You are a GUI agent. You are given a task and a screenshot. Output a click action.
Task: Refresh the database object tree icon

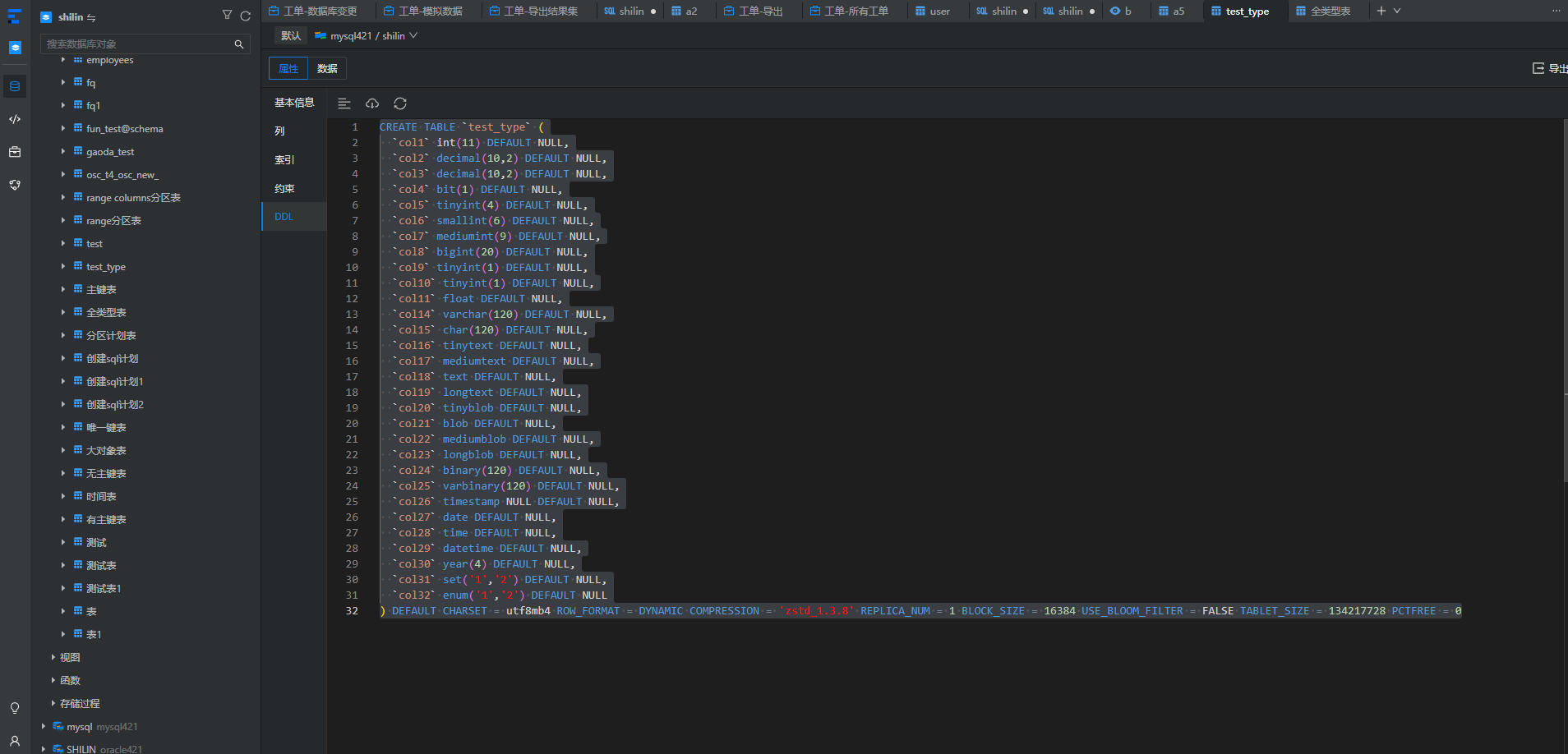pyautogui.click(x=245, y=16)
